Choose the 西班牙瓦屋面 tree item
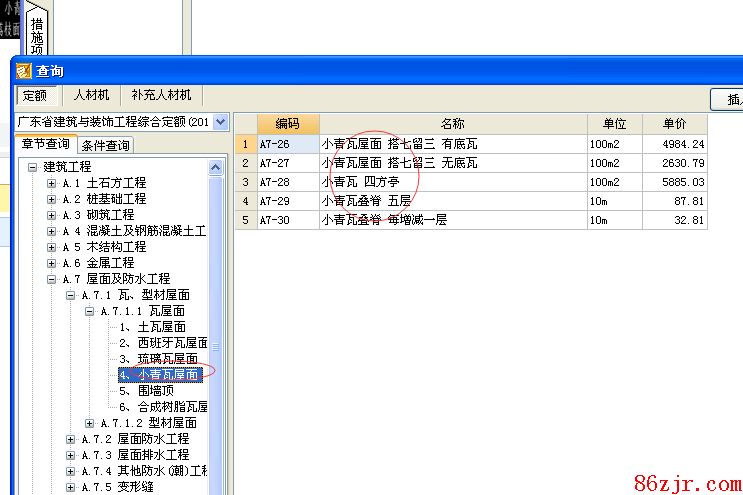 click(163, 343)
